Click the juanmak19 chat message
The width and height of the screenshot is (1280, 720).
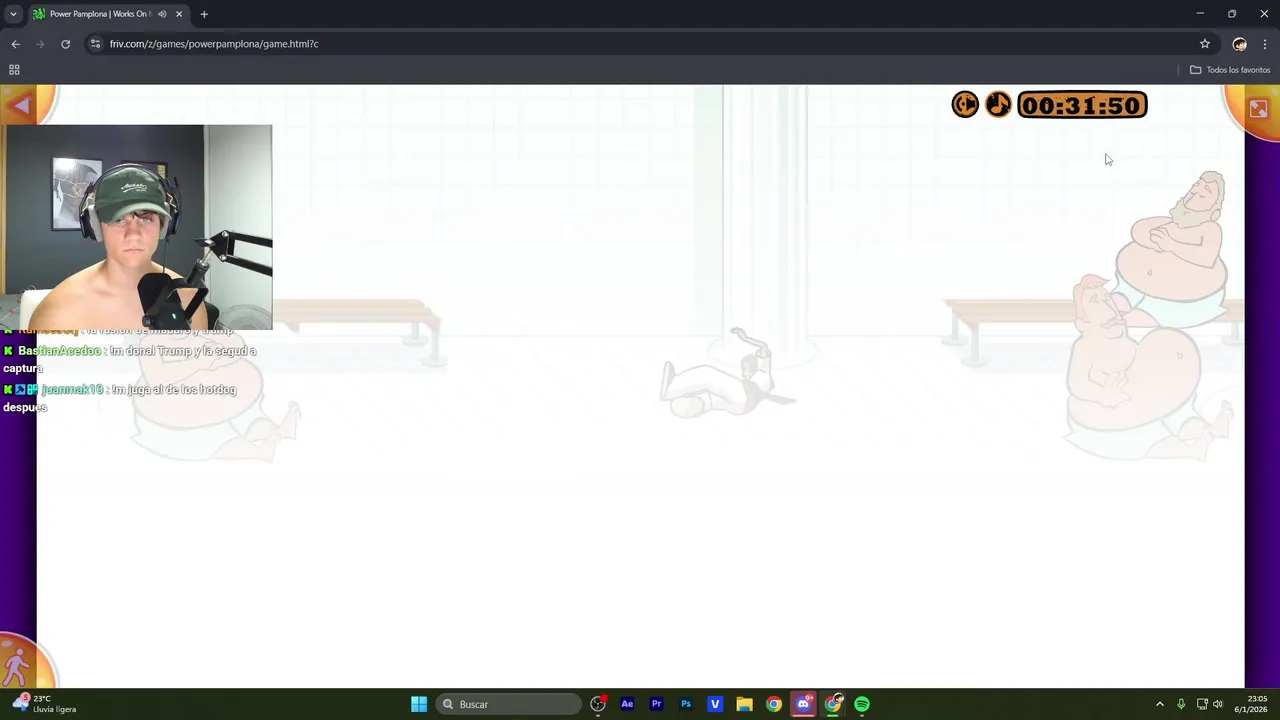(120, 398)
